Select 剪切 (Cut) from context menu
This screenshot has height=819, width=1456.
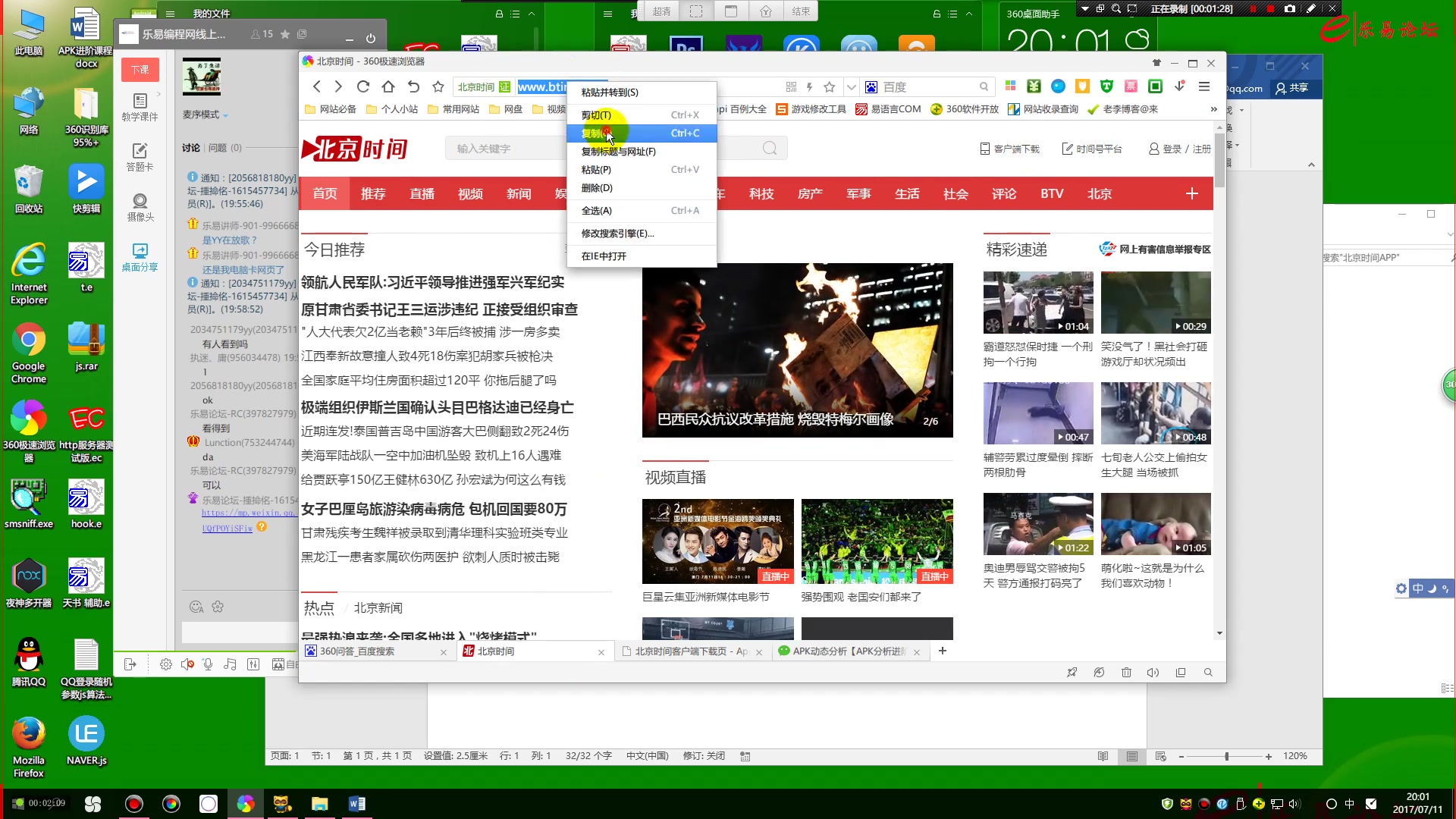[597, 114]
